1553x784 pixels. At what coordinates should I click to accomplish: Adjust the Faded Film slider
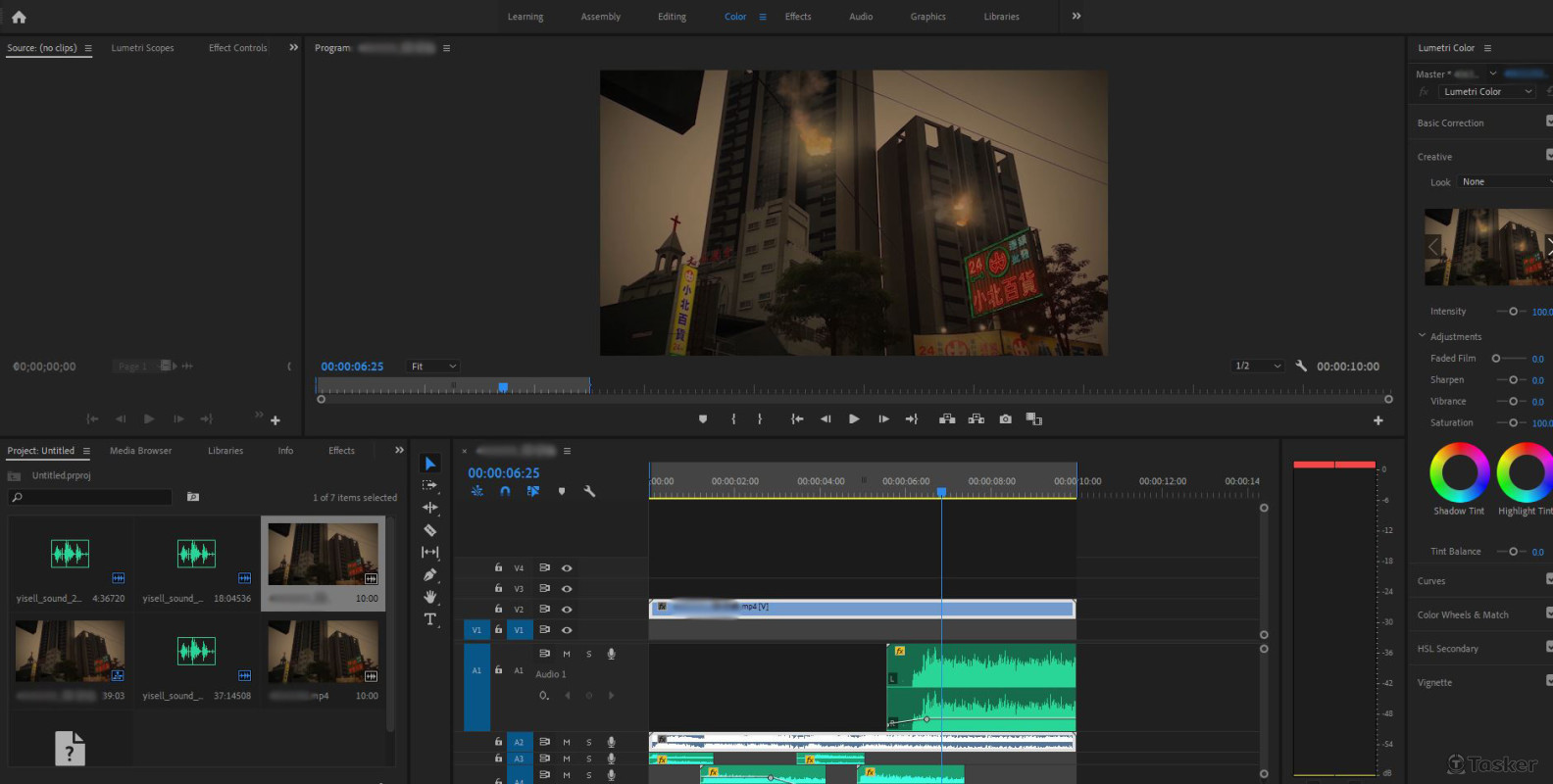tap(1496, 359)
